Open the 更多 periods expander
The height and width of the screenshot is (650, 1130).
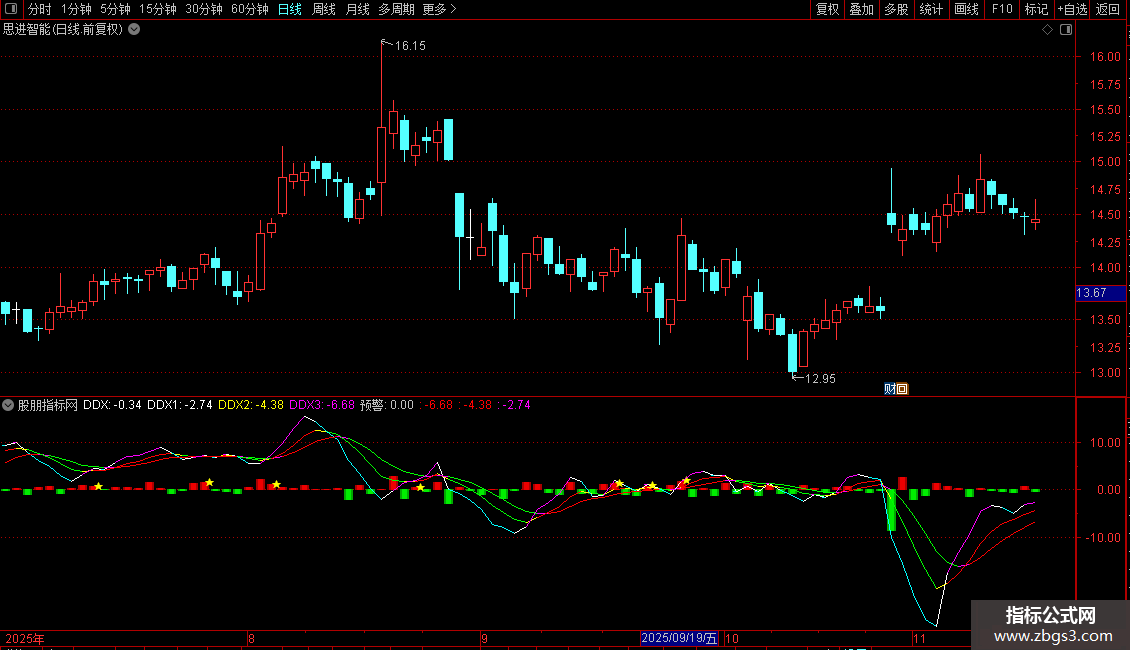click(439, 9)
